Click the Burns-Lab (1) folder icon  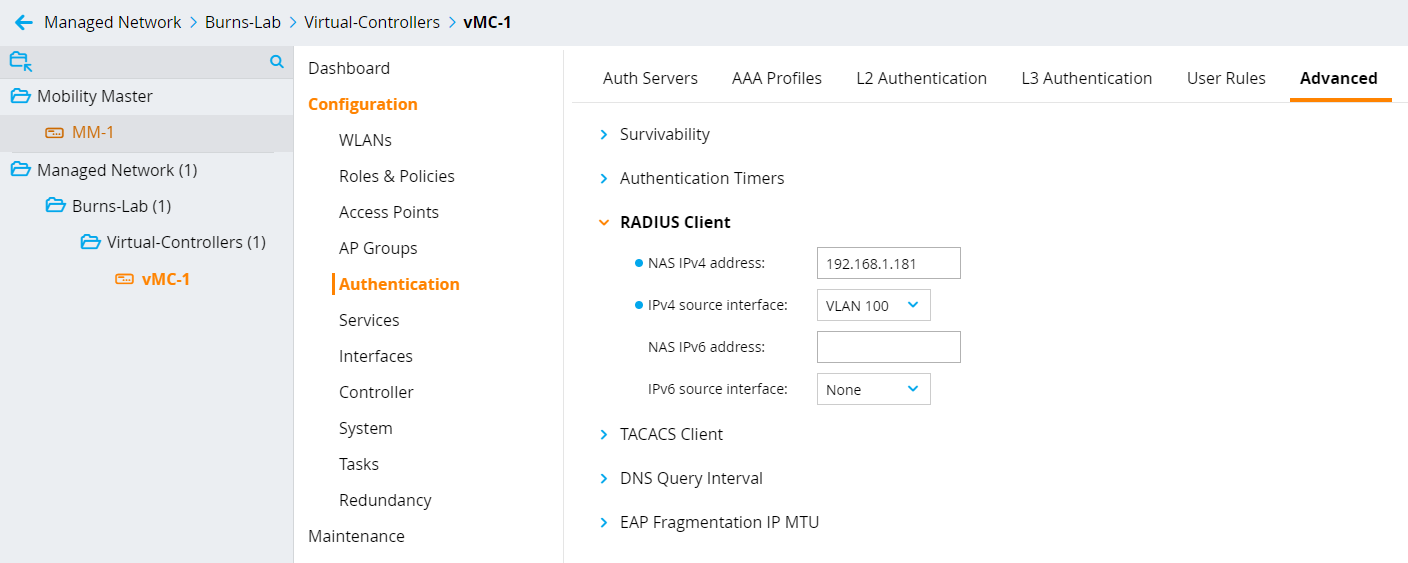click(56, 206)
